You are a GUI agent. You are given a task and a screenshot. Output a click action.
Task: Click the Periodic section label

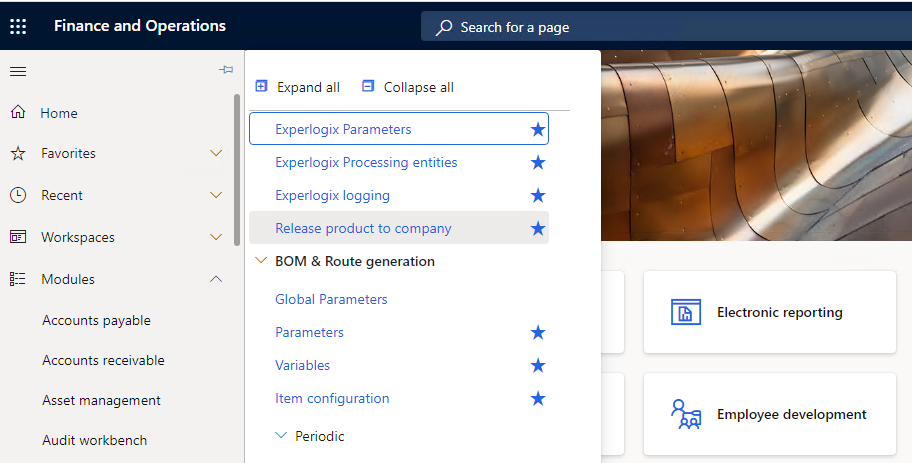click(x=319, y=436)
